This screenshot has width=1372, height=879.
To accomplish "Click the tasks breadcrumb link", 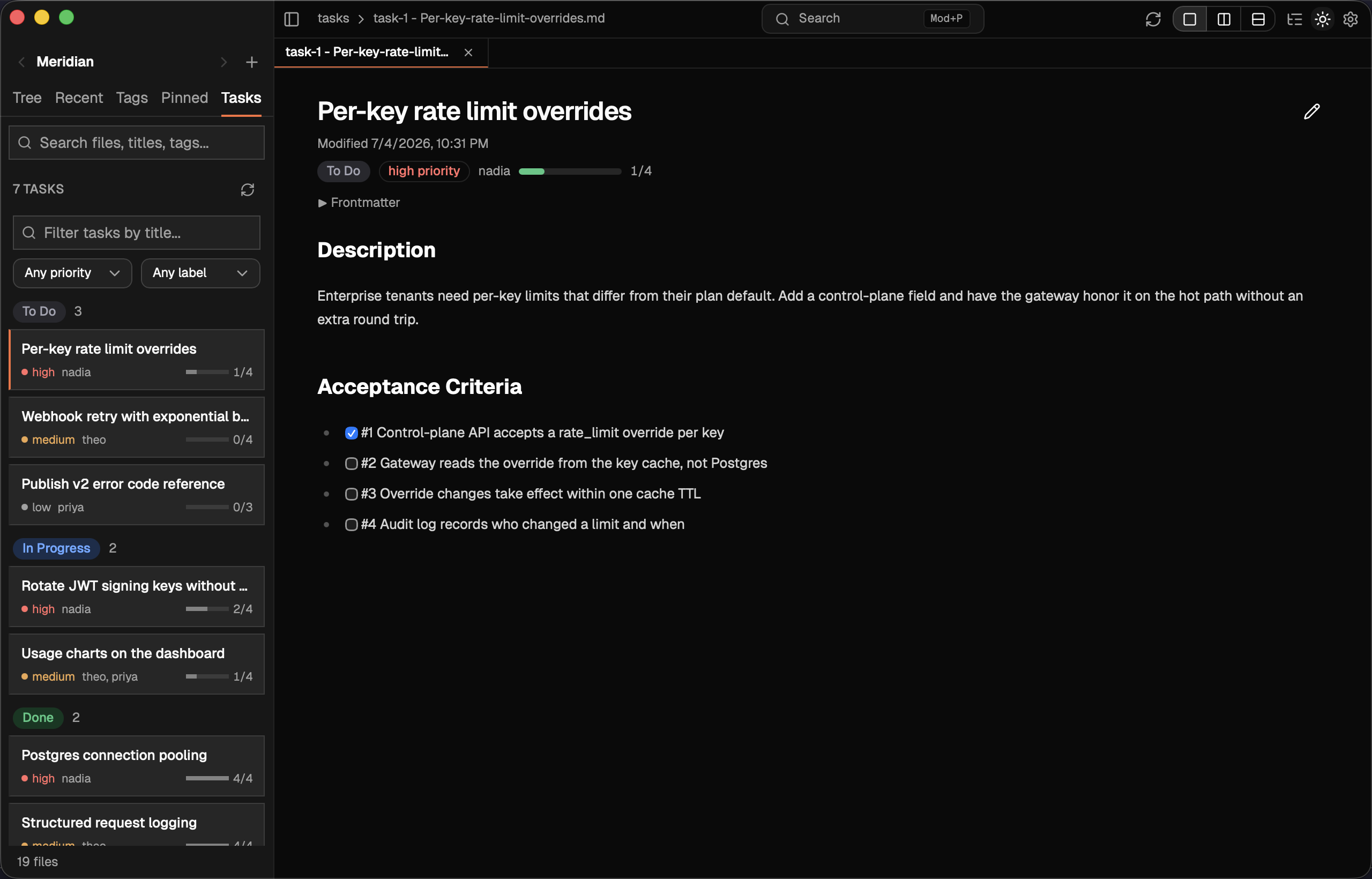I will pyautogui.click(x=333, y=18).
